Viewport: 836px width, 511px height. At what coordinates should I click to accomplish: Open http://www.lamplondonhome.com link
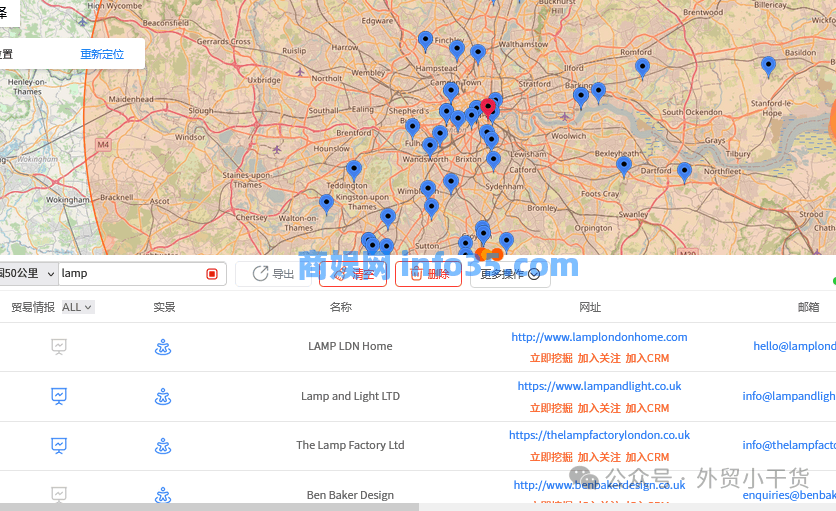(599, 337)
